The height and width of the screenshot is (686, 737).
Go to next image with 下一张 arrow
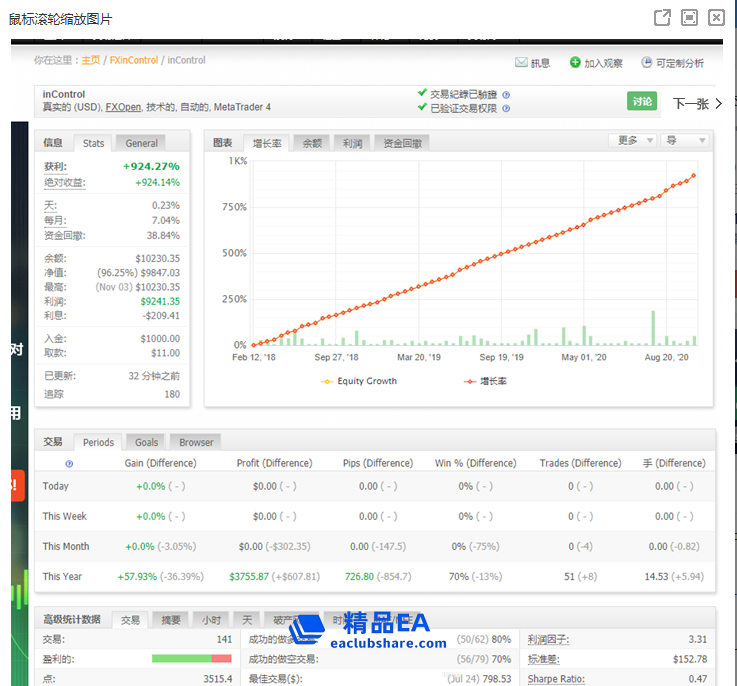pyautogui.click(x=697, y=103)
